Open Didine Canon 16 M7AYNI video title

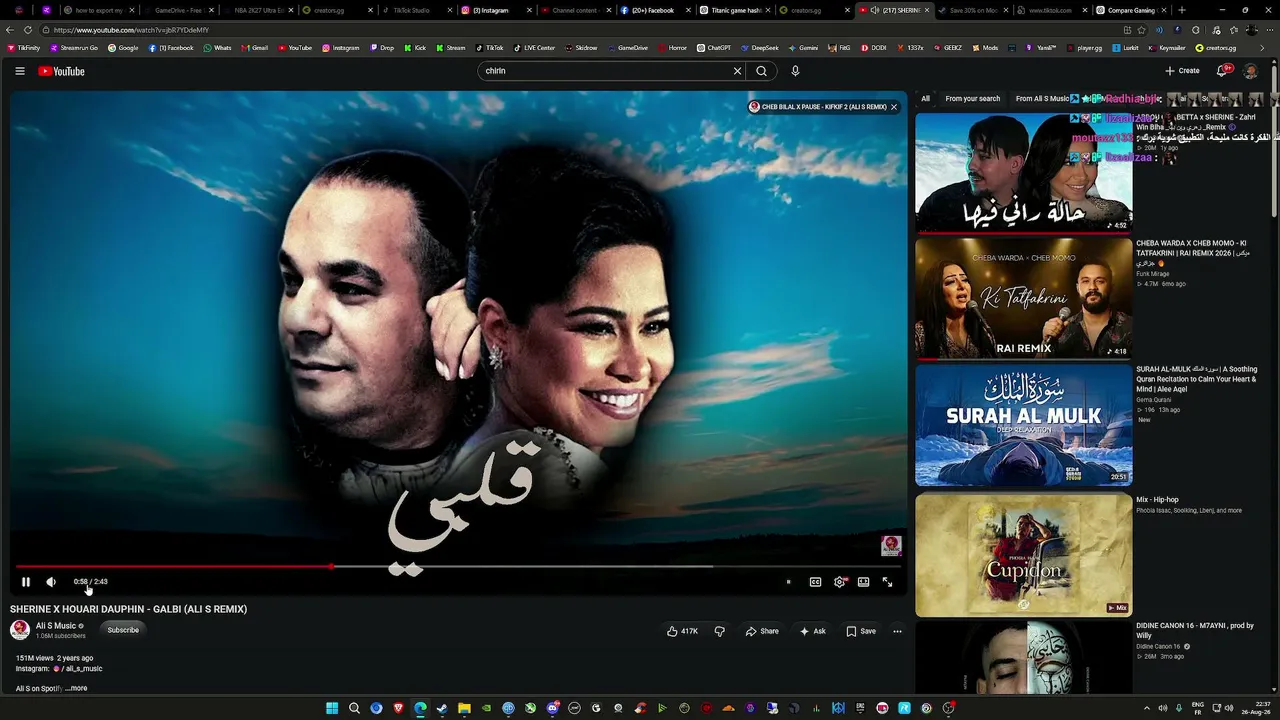point(1194,630)
